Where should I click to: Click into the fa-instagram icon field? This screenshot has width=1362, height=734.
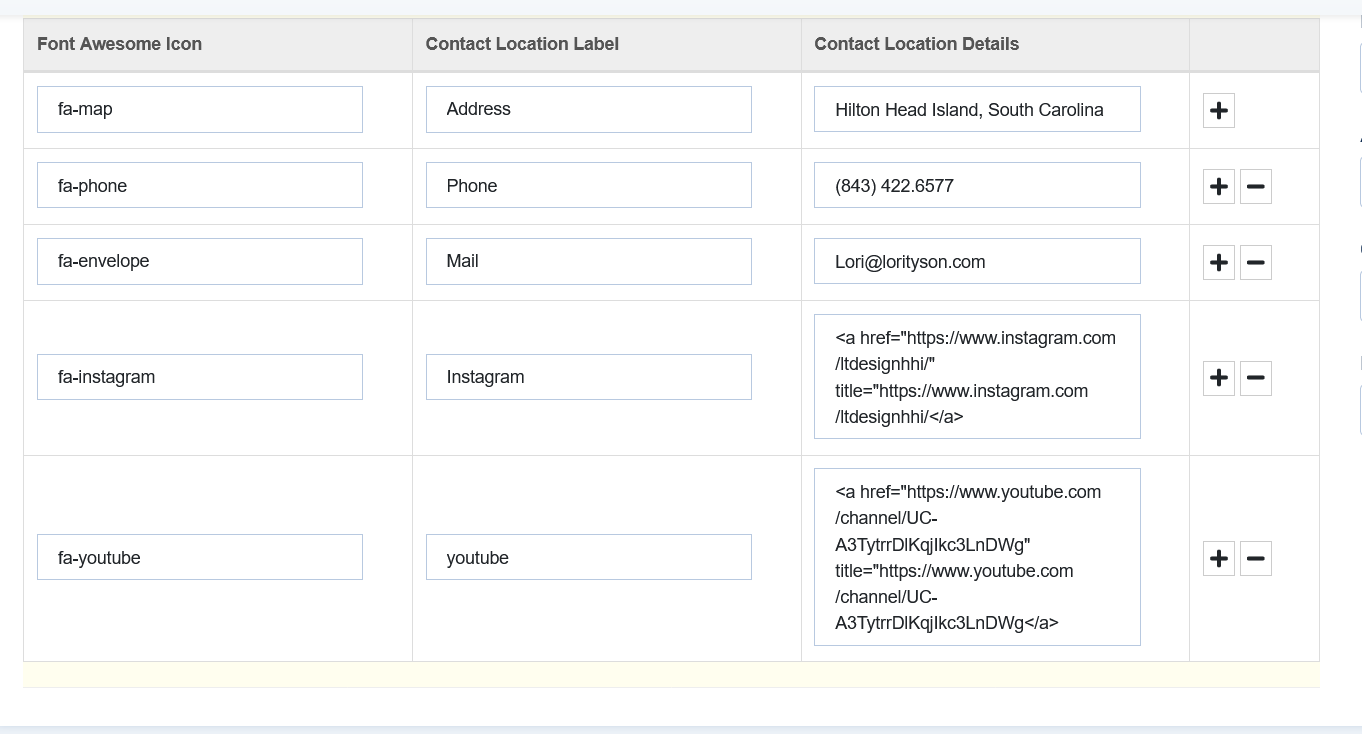200,377
